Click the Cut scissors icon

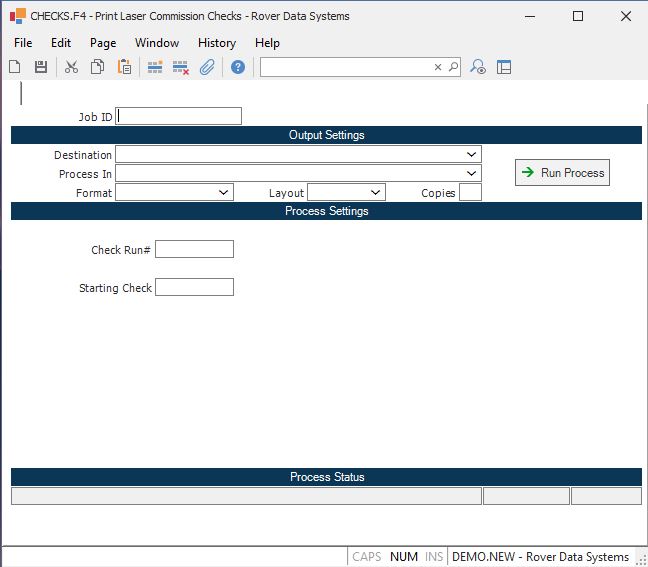pos(71,67)
